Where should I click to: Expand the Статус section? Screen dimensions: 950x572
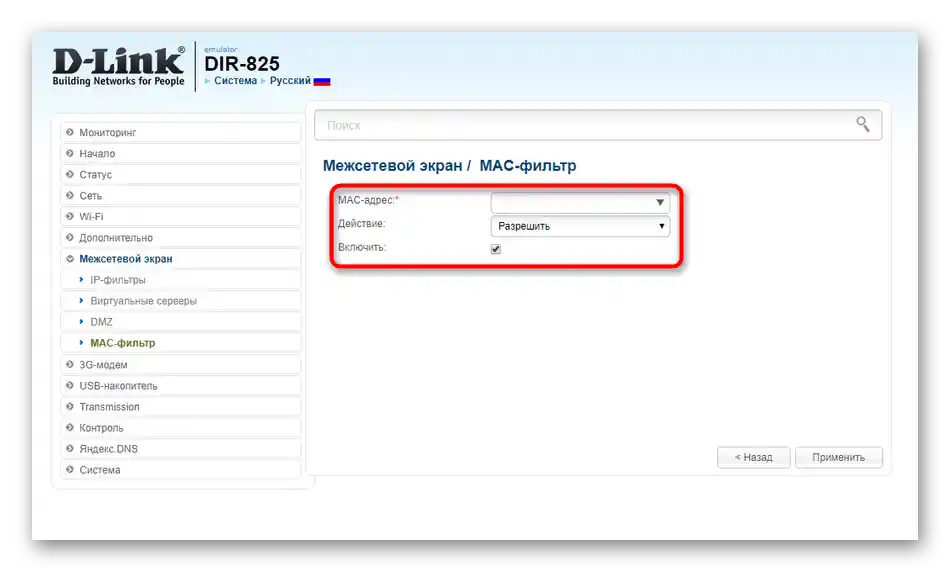[181, 175]
